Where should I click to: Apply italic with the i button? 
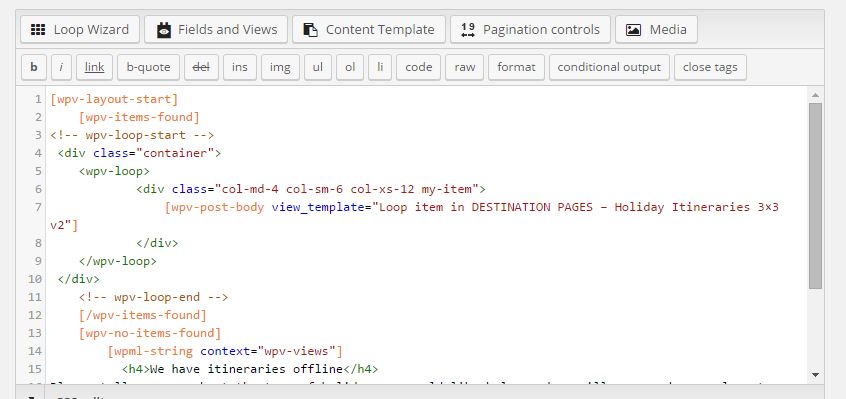coord(62,67)
